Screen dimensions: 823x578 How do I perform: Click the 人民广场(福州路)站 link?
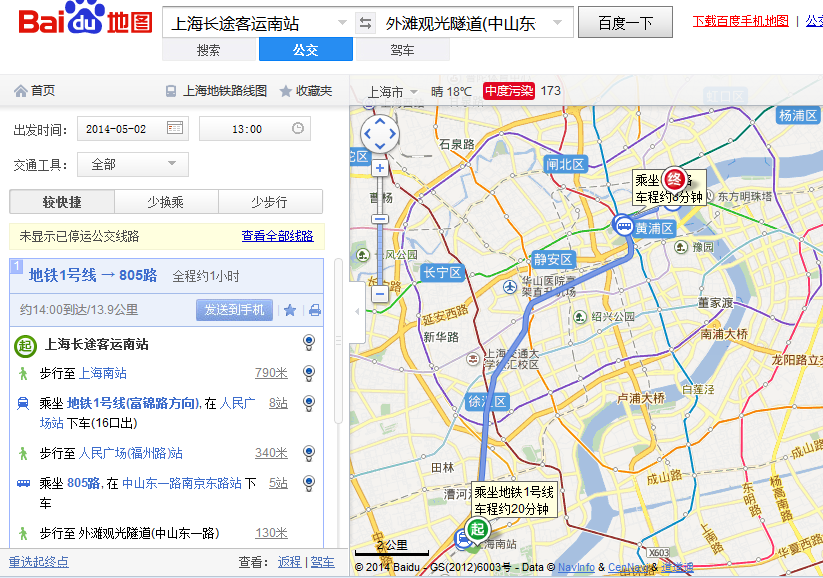point(130,453)
